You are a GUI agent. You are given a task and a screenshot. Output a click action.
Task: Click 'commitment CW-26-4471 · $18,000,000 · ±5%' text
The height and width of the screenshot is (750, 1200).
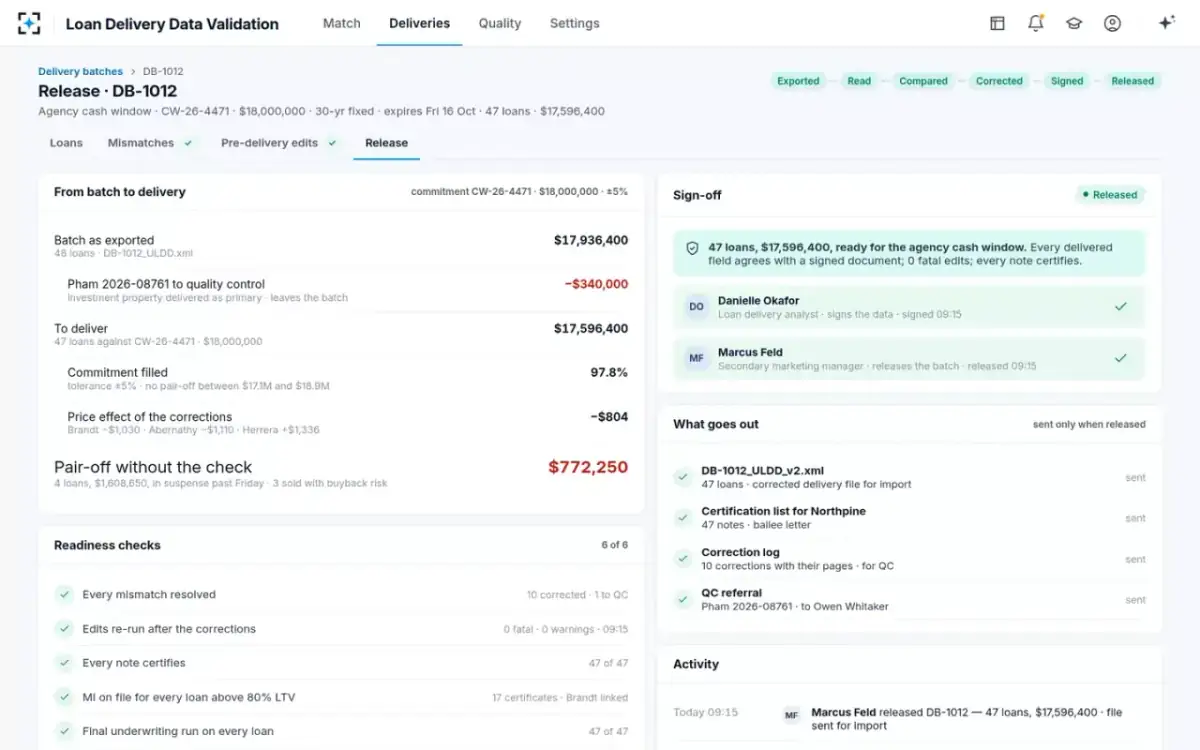point(519,191)
